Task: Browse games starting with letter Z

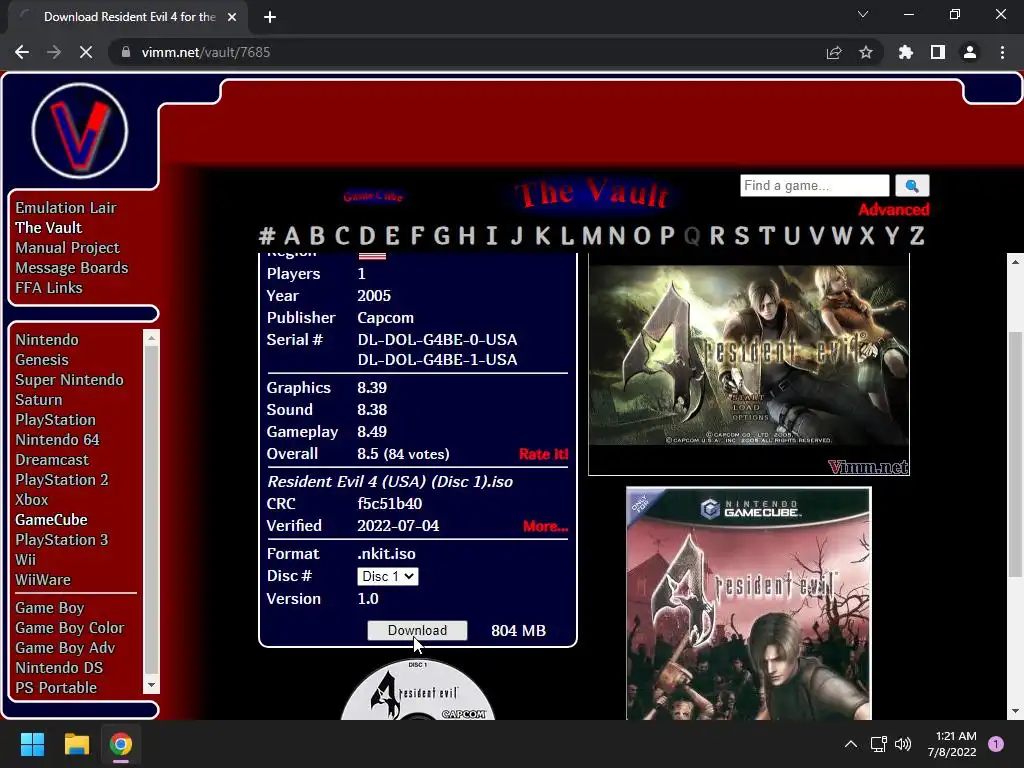Action: coord(917,235)
